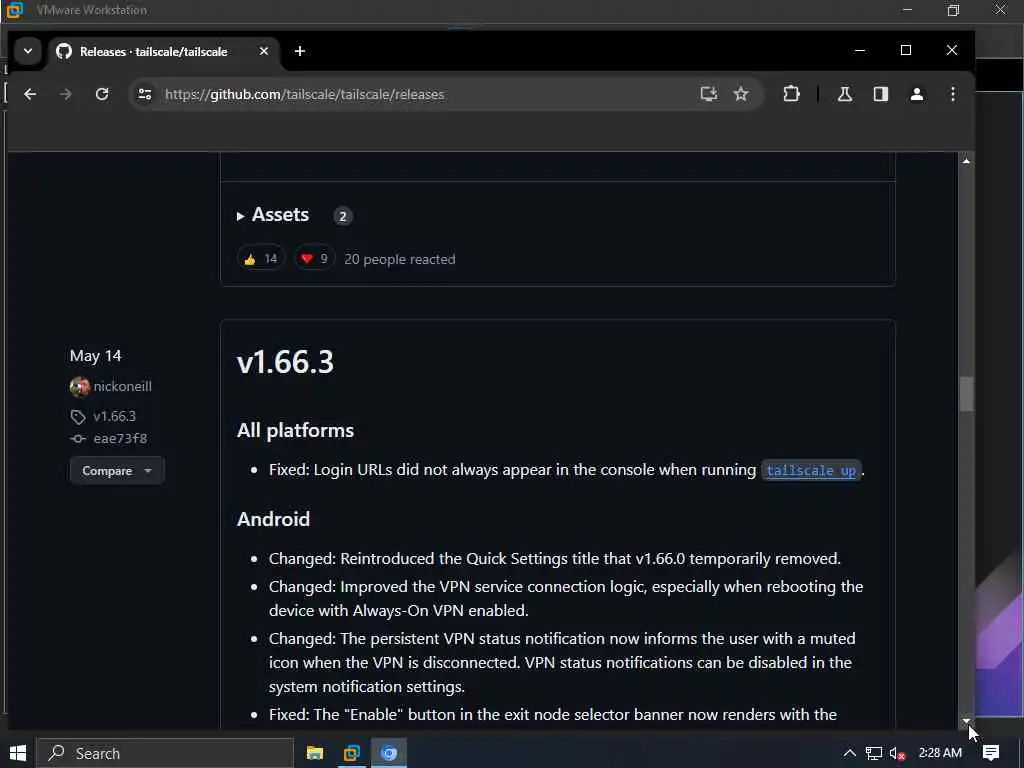The height and width of the screenshot is (768, 1024).
Task: Open network status tray icon
Action: (874, 754)
